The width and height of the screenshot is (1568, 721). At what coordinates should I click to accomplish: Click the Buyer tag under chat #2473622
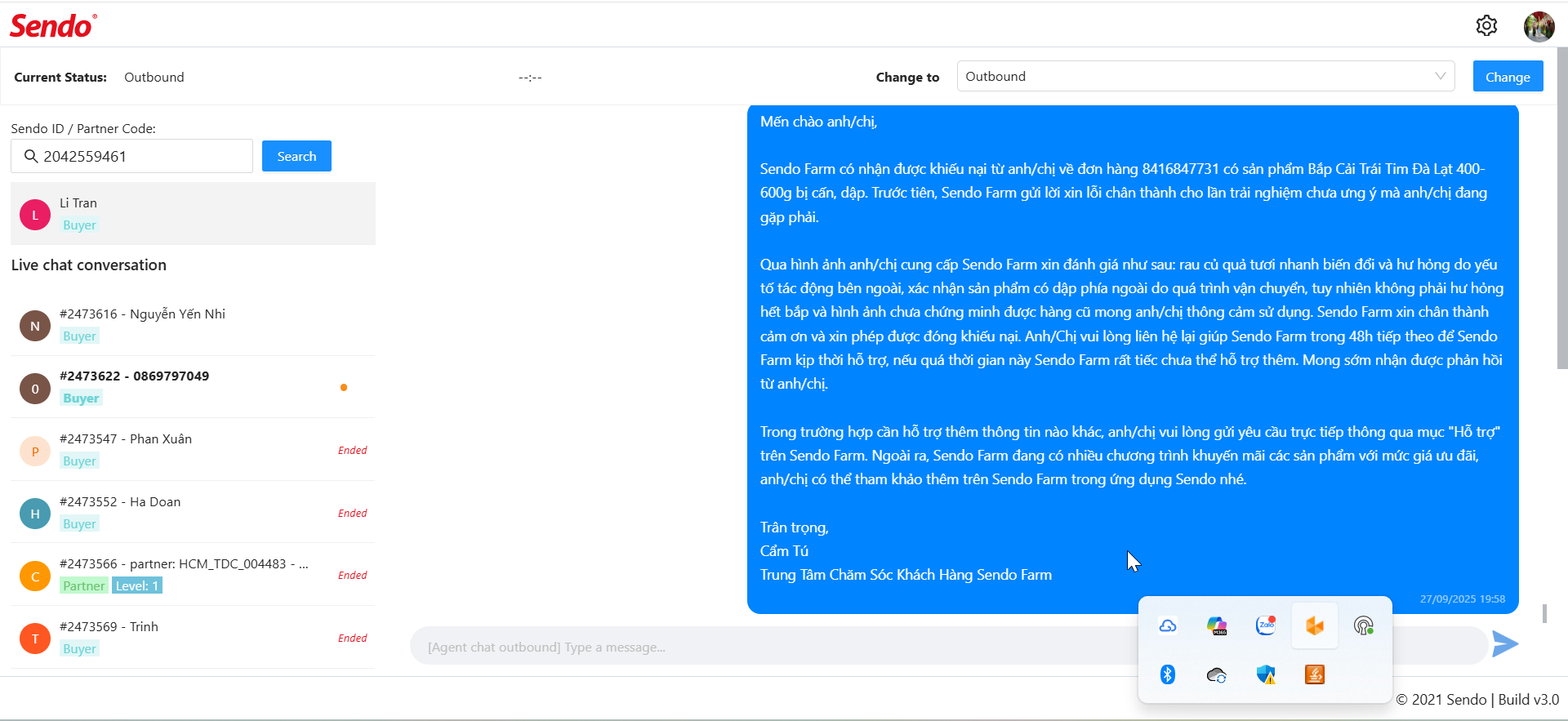tap(81, 398)
